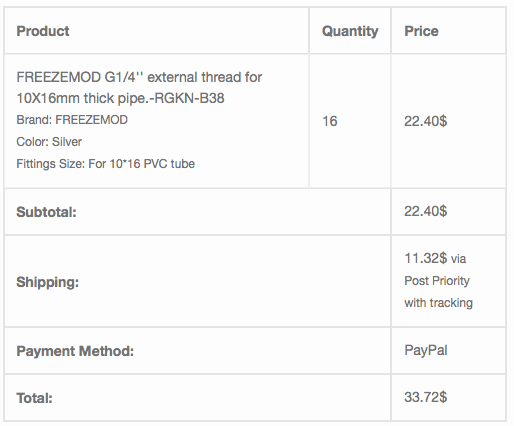The image size is (514, 426).
Task: Click the Brand: FREEZEMOD text
Action: click(72, 120)
